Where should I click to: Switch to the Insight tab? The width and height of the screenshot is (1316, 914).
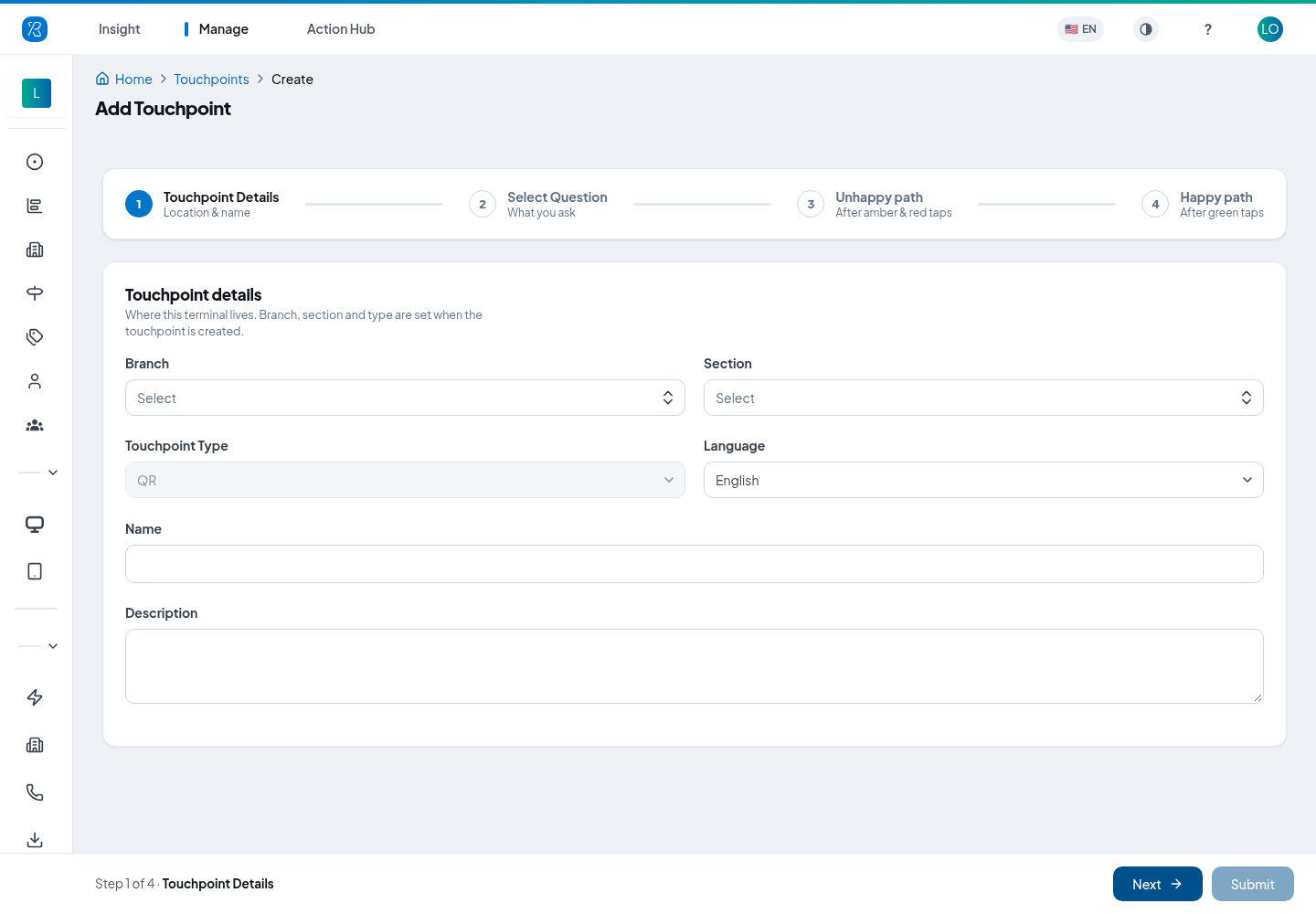coord(120,29)
